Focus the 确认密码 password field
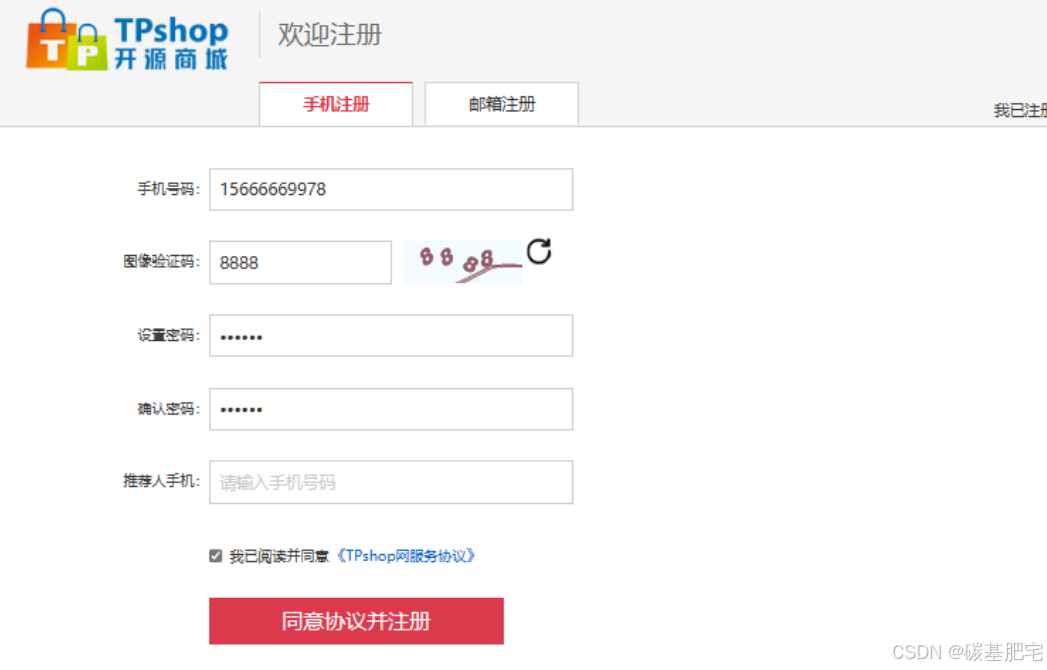This screenshot has height=670, width=1047. pos(391,409)
